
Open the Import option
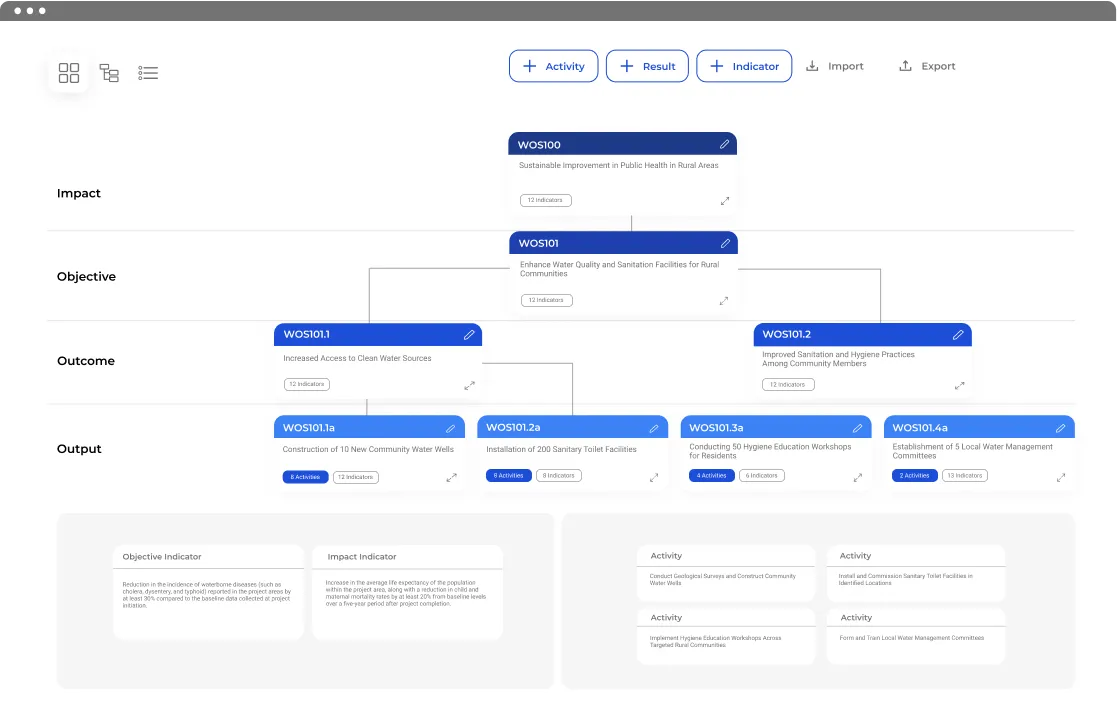(835, 66)
